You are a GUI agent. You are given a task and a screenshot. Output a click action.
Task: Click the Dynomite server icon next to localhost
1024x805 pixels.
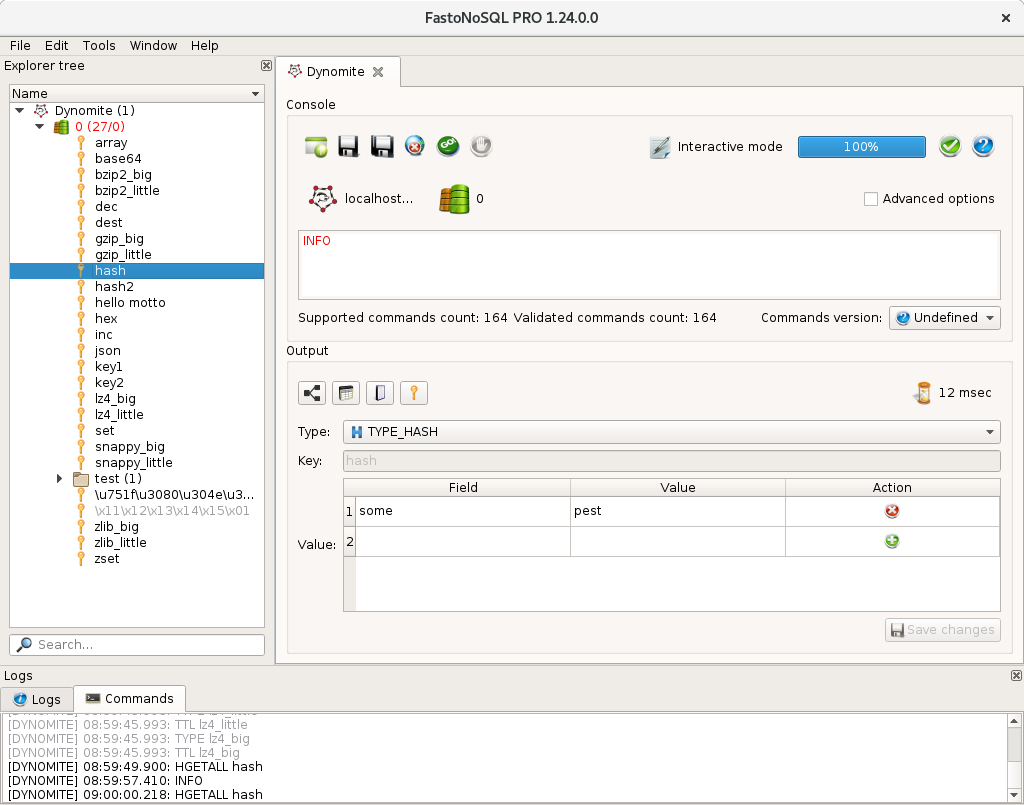pyautogui.click(x=323, y=198)
